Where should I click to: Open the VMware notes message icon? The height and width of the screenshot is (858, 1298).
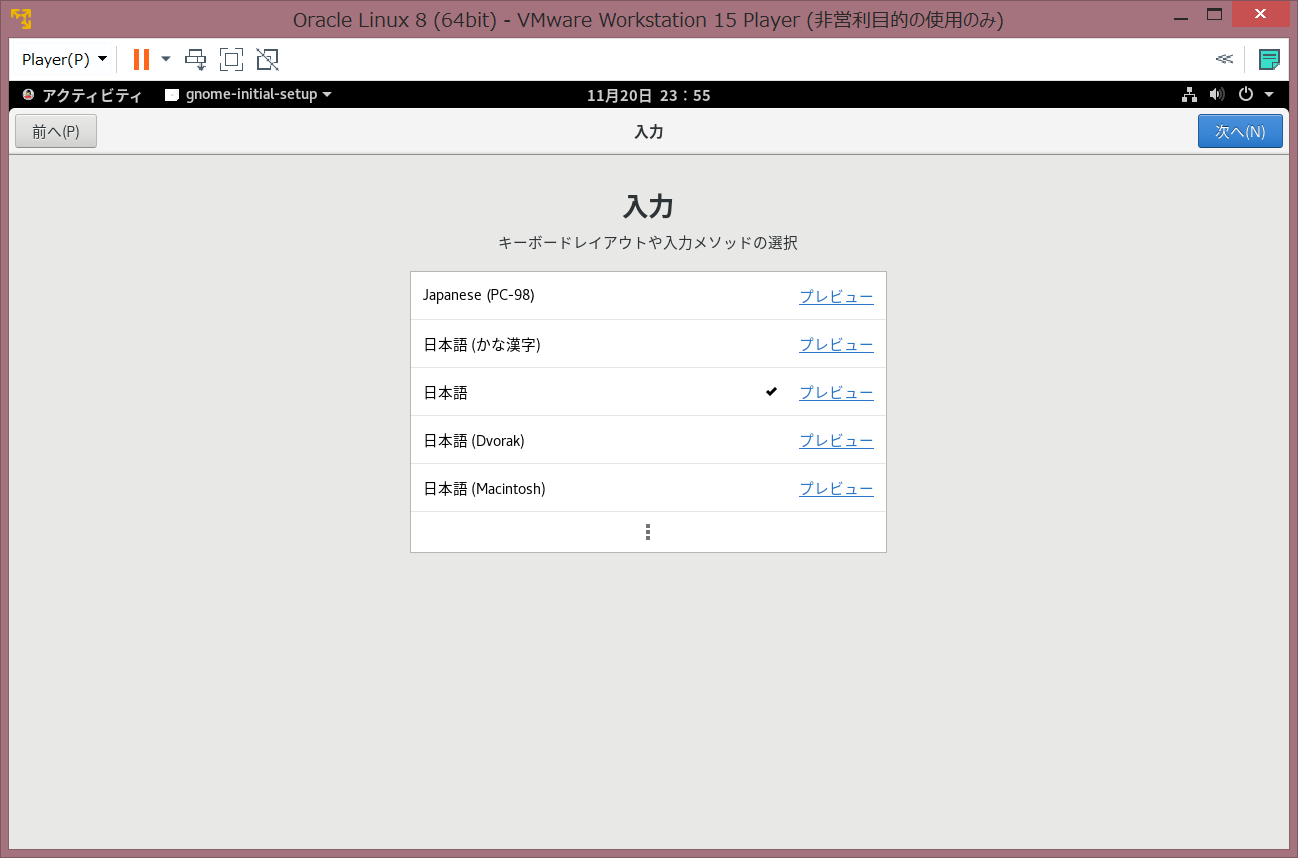[x=1269, y=59]
